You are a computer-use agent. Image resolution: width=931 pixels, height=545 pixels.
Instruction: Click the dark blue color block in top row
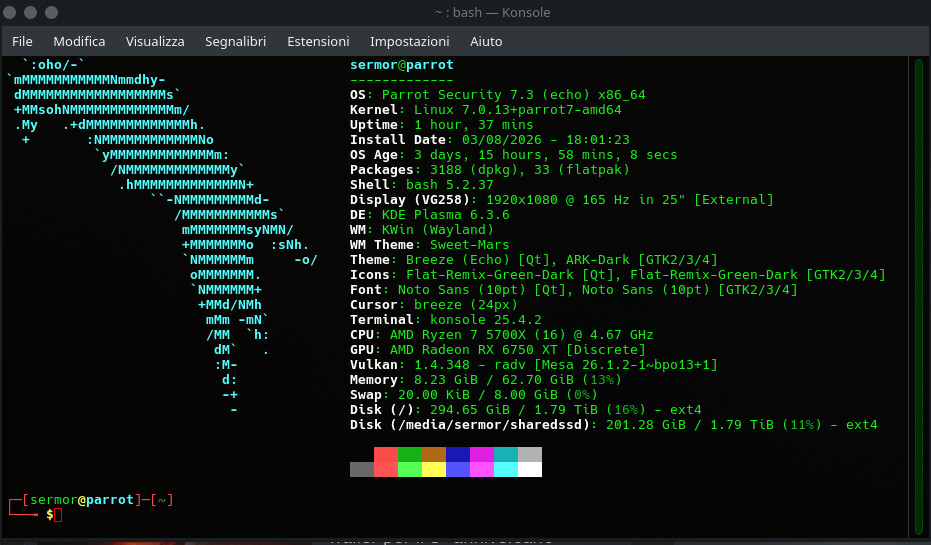coord(458,455)
